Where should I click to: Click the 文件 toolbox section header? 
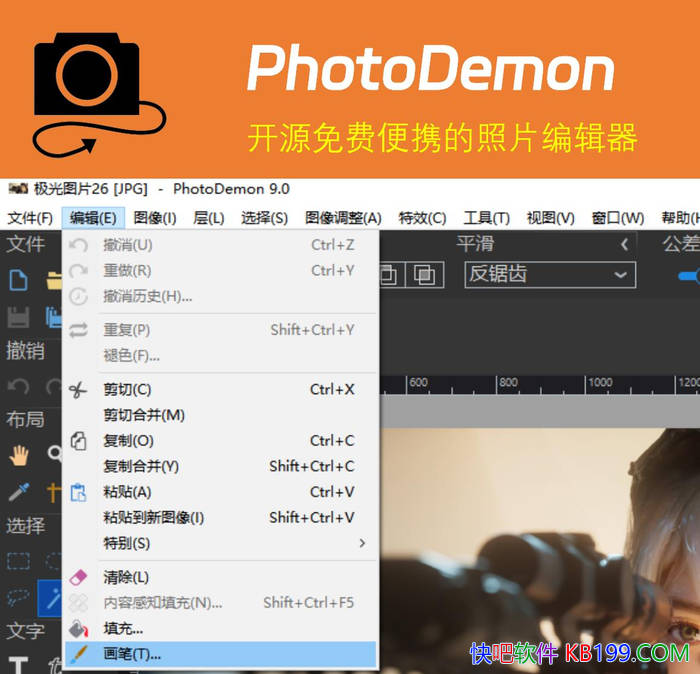pos(25,244)
